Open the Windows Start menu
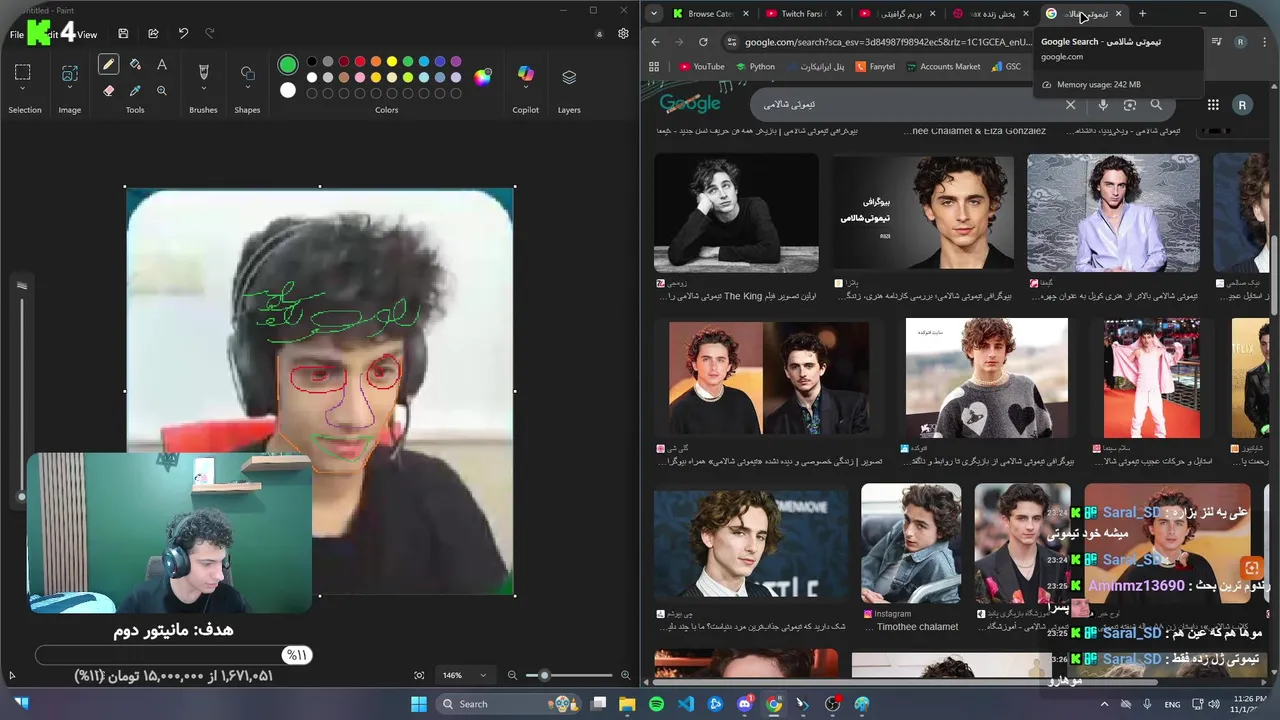This screenshot has height=720, width=1280. pos(419,704)
